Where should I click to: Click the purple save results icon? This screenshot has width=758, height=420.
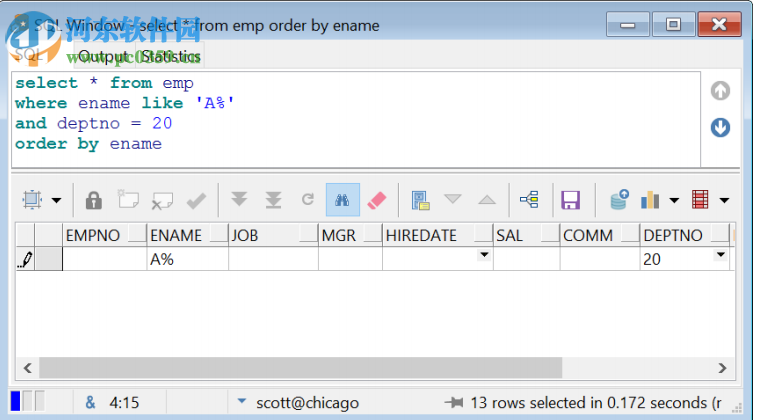(x=570, y=200)
